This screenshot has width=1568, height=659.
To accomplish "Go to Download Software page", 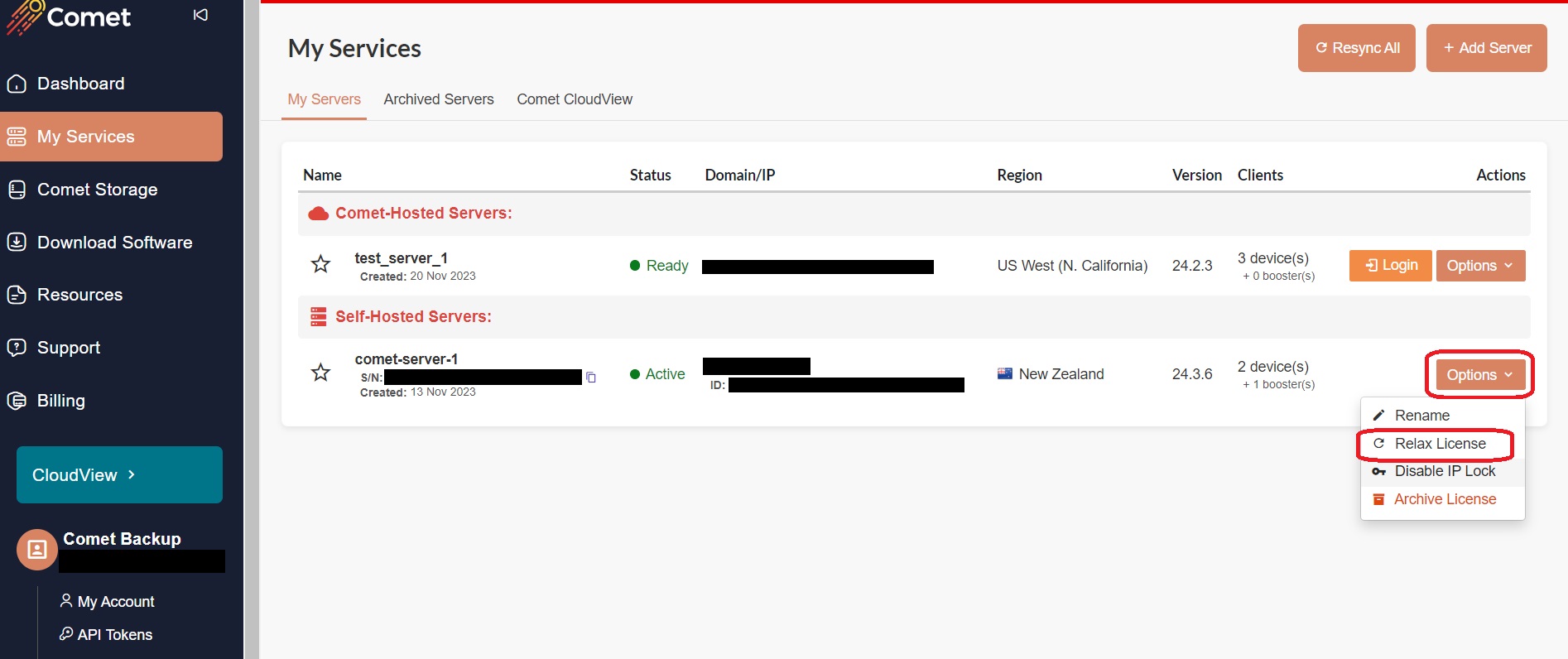I will point(111,243).
